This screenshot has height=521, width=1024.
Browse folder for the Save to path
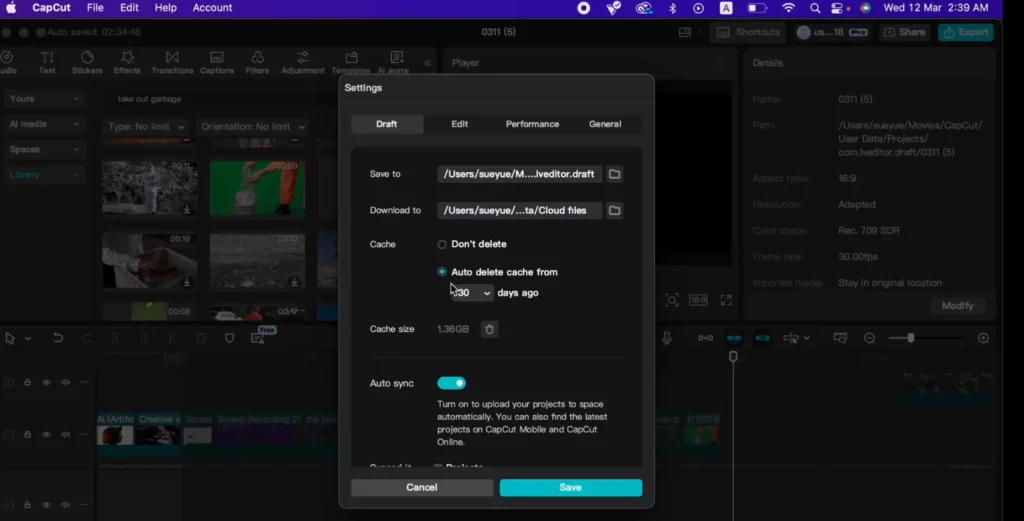pyautogui.click(x=615, y=174)
